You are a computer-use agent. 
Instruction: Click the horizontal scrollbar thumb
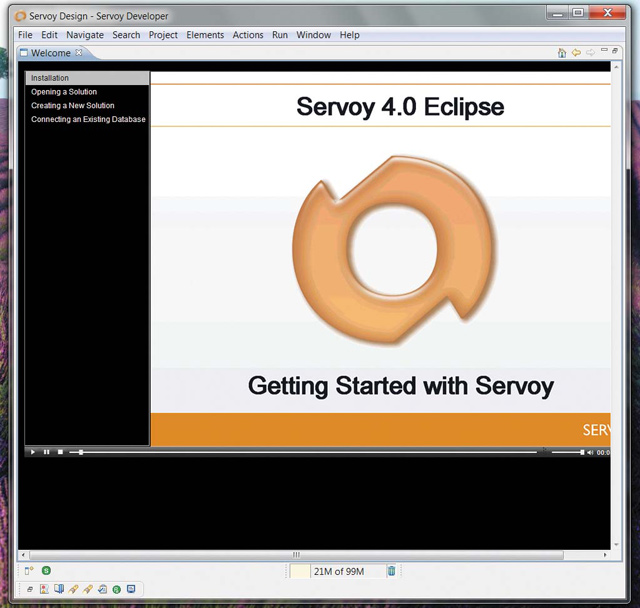click(x=296, y=555)
